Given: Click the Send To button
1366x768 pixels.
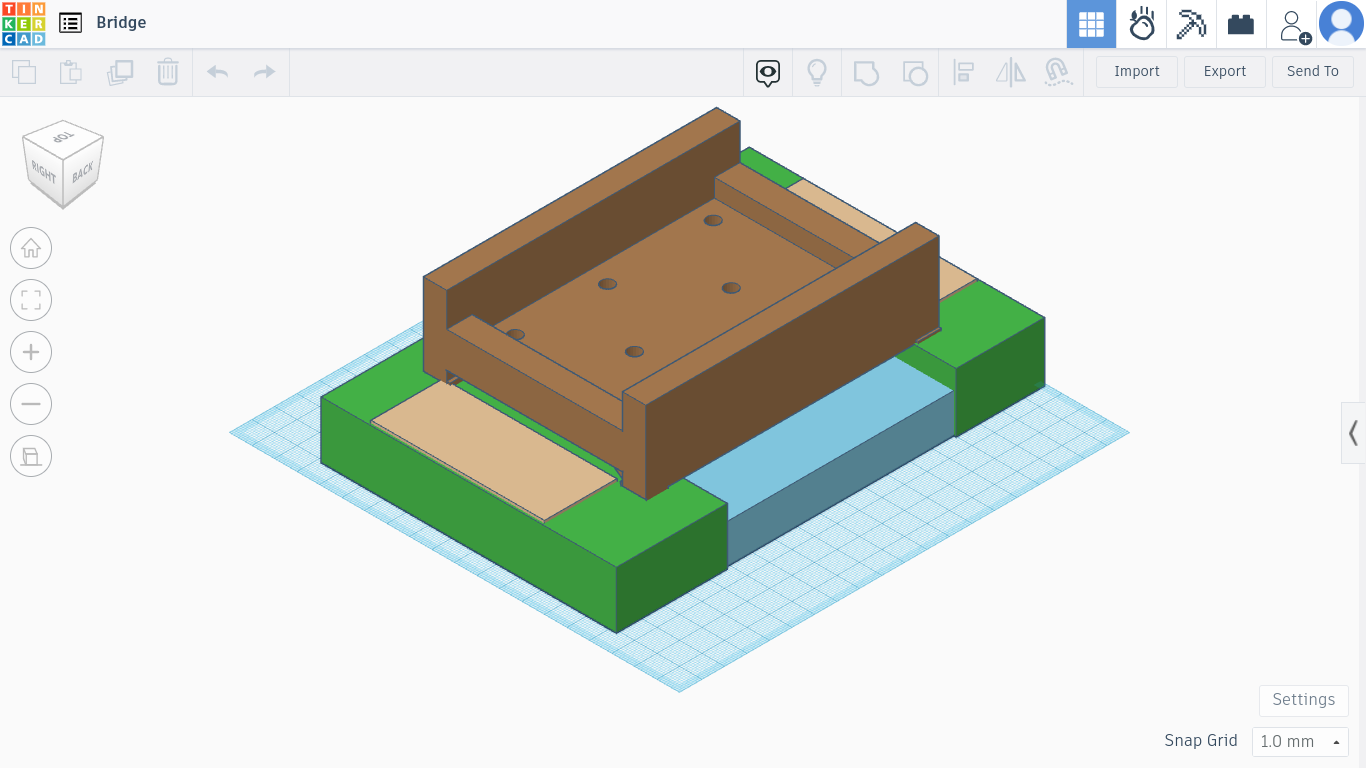Looking at the screenshot, I should point(1313,72).
